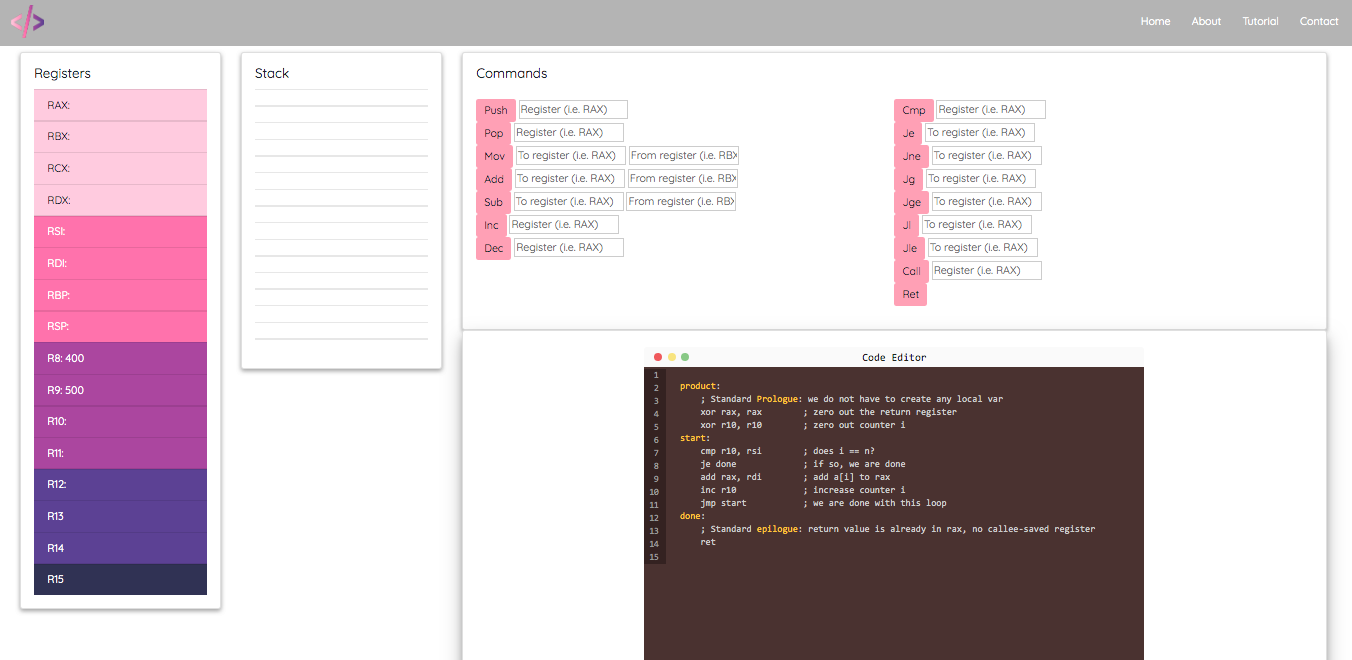Image resolution: width=1352 pixels, height=660 pixels.
Task: Focus the Jle 'To register' input
Action: click(x=983, y=247)
